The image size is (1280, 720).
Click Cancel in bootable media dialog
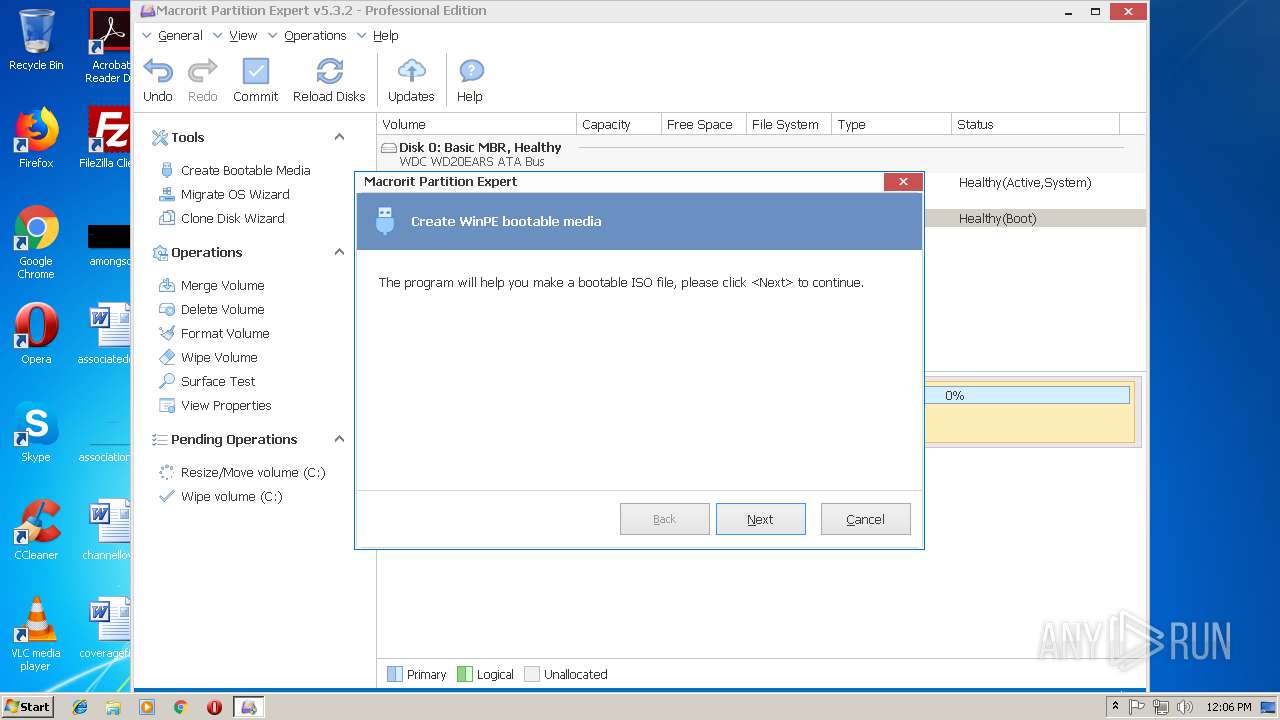866,519
